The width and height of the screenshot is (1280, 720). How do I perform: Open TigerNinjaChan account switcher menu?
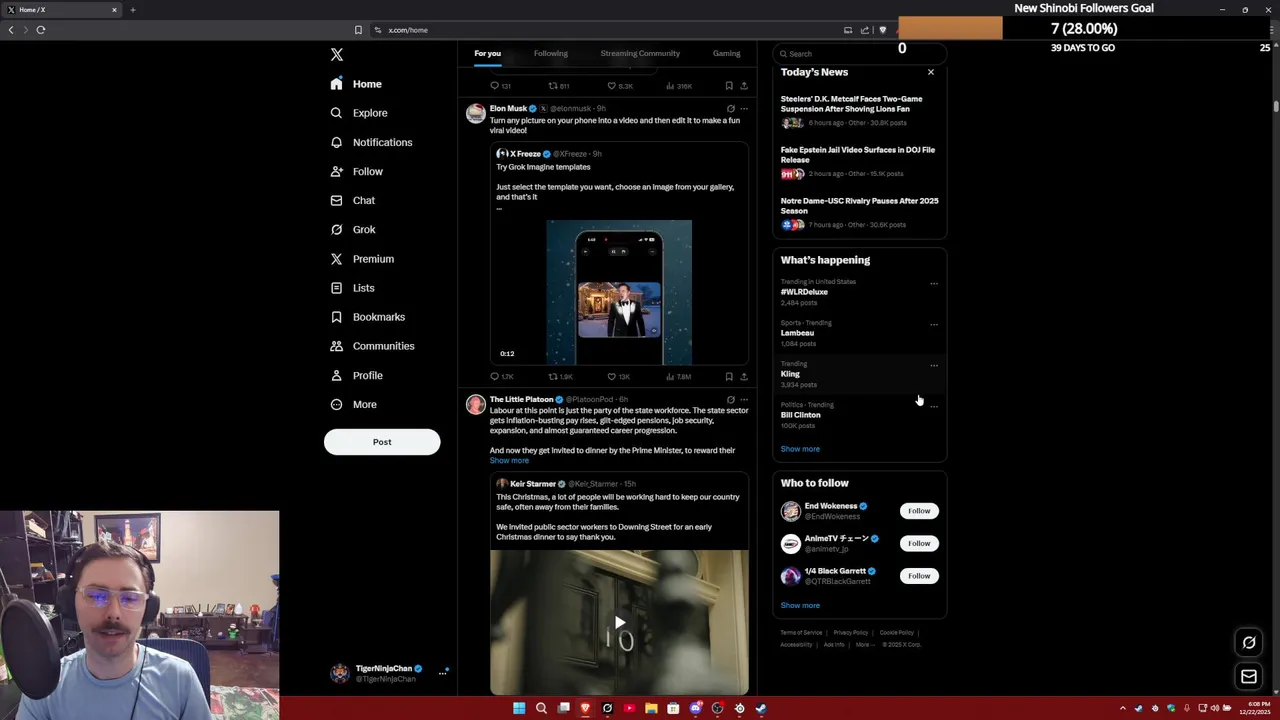pos(388,673)
